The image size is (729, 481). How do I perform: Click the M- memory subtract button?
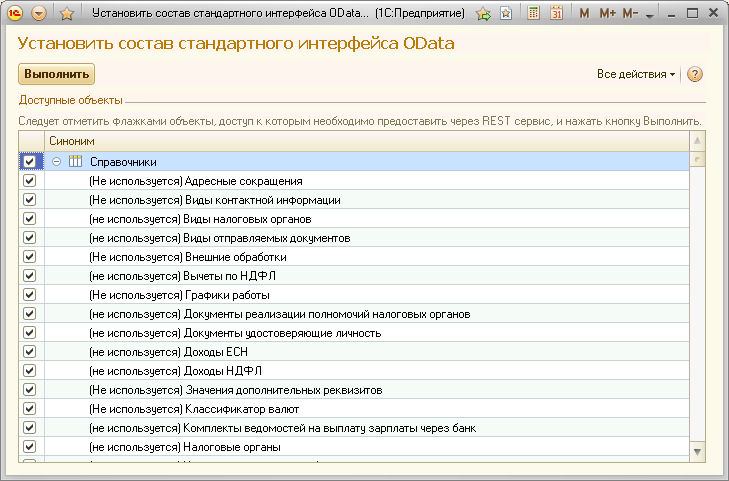[630, 14]
